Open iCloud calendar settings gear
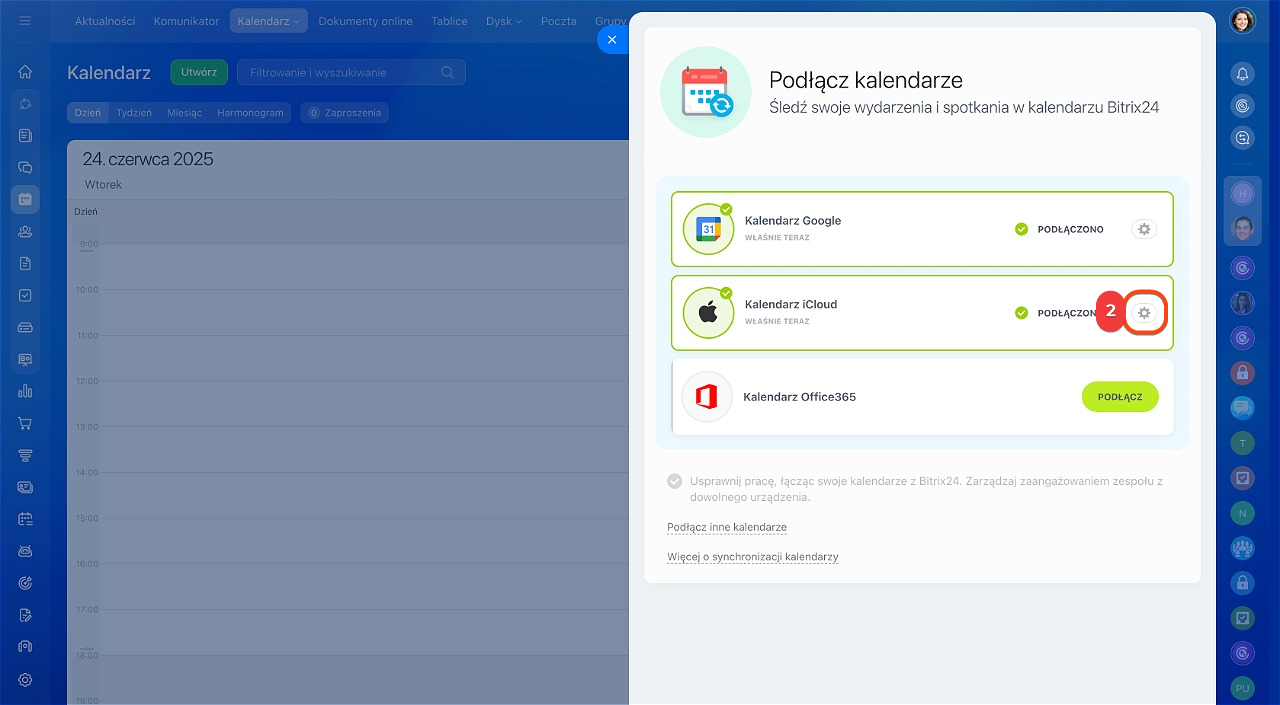This screenshot has height=705, width=1280. (1145, 313)
